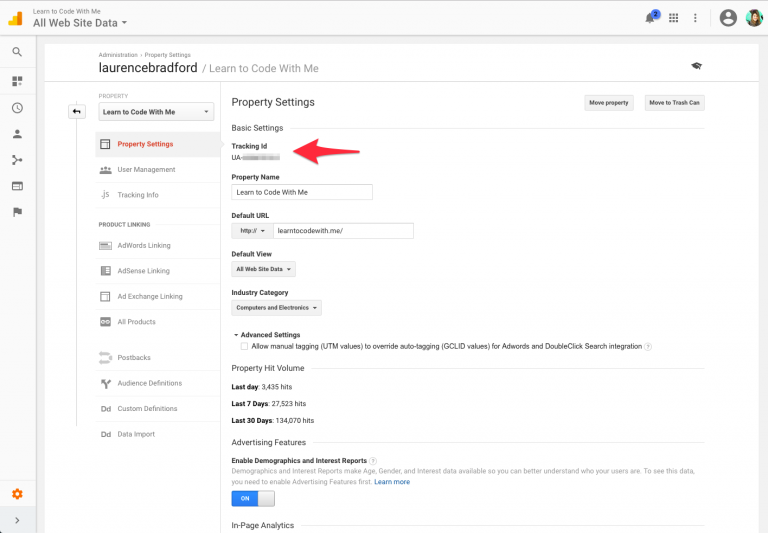The width and height of the screenshot is (768, 533).
Task: Open Behavior icon in sidebar
Action: pyautogui.click(x=17, y=186)
